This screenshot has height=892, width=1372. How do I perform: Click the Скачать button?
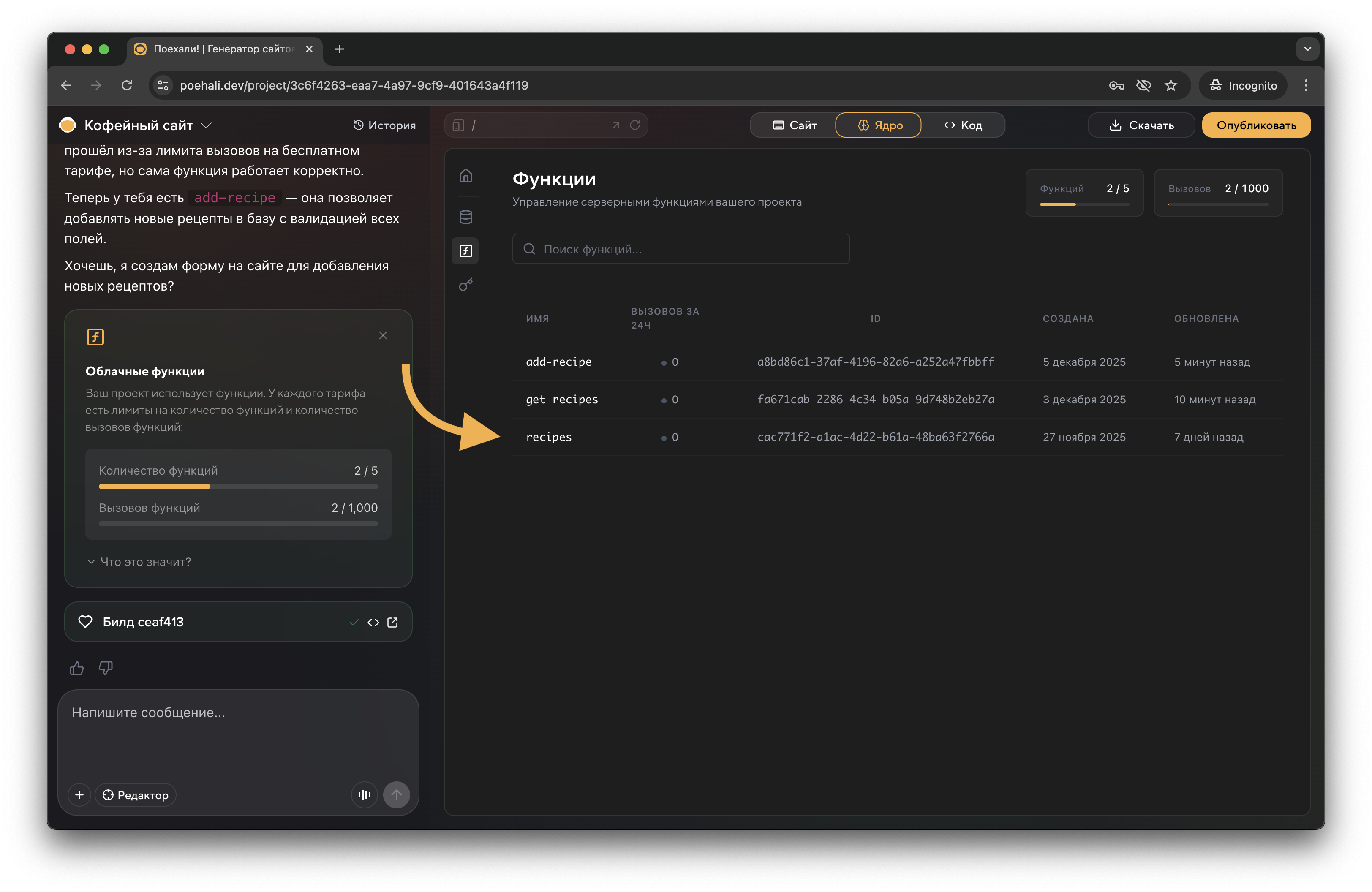pyautogui.click(x=1141, y=125)
